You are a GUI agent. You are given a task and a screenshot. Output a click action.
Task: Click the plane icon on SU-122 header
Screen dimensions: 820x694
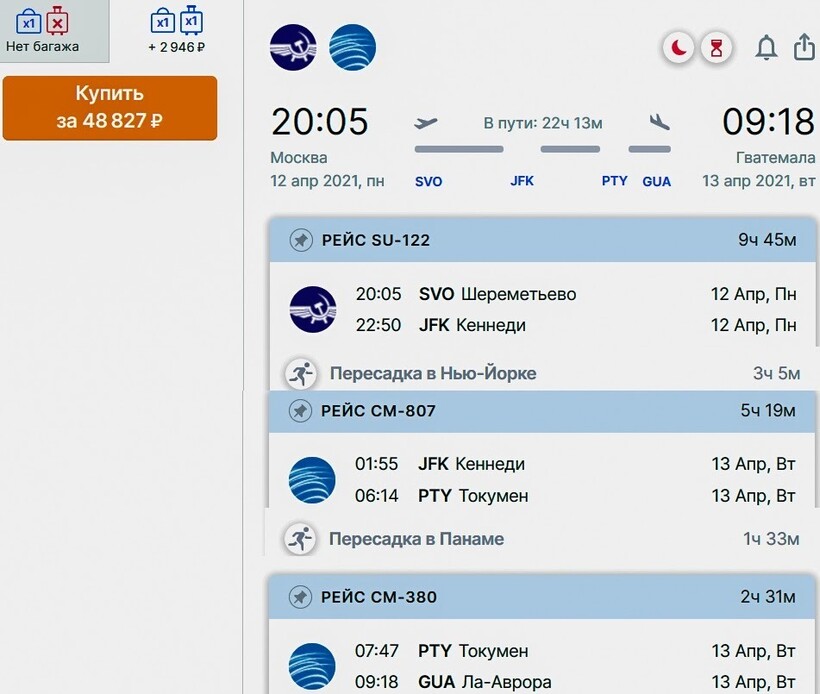pos(300,240)
